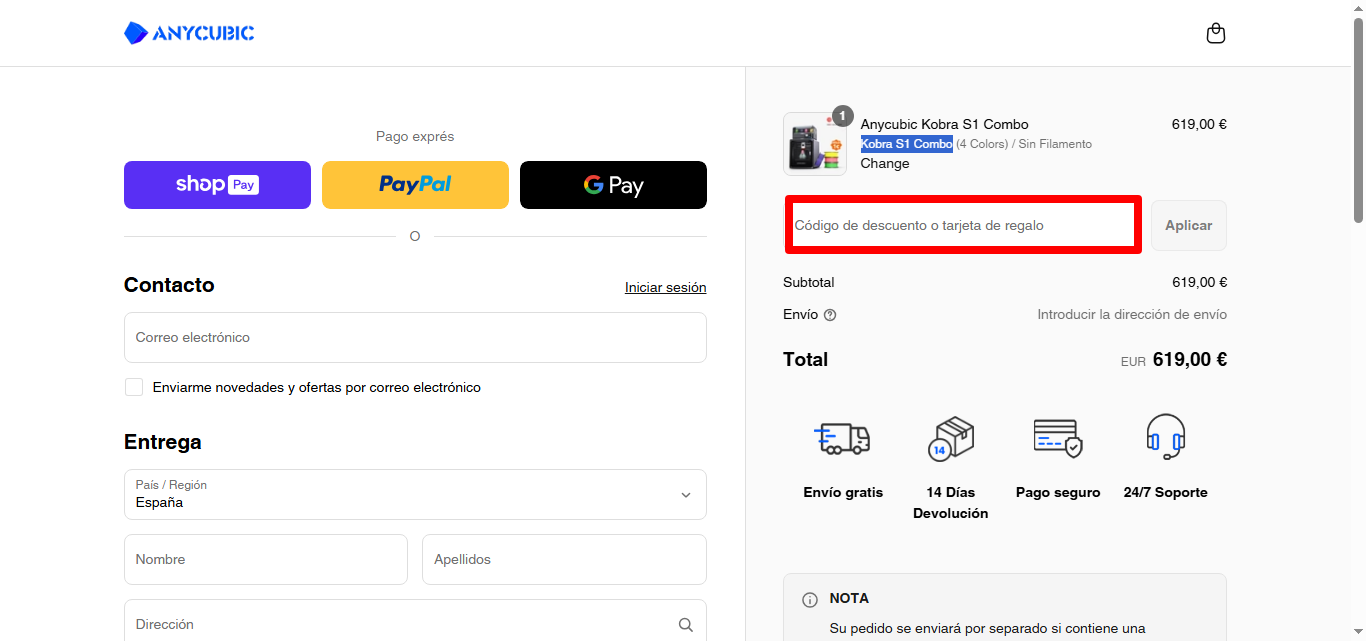The image size is (1366, 641).
Task: Focus the Apellidos field
Action: (564, 559)
